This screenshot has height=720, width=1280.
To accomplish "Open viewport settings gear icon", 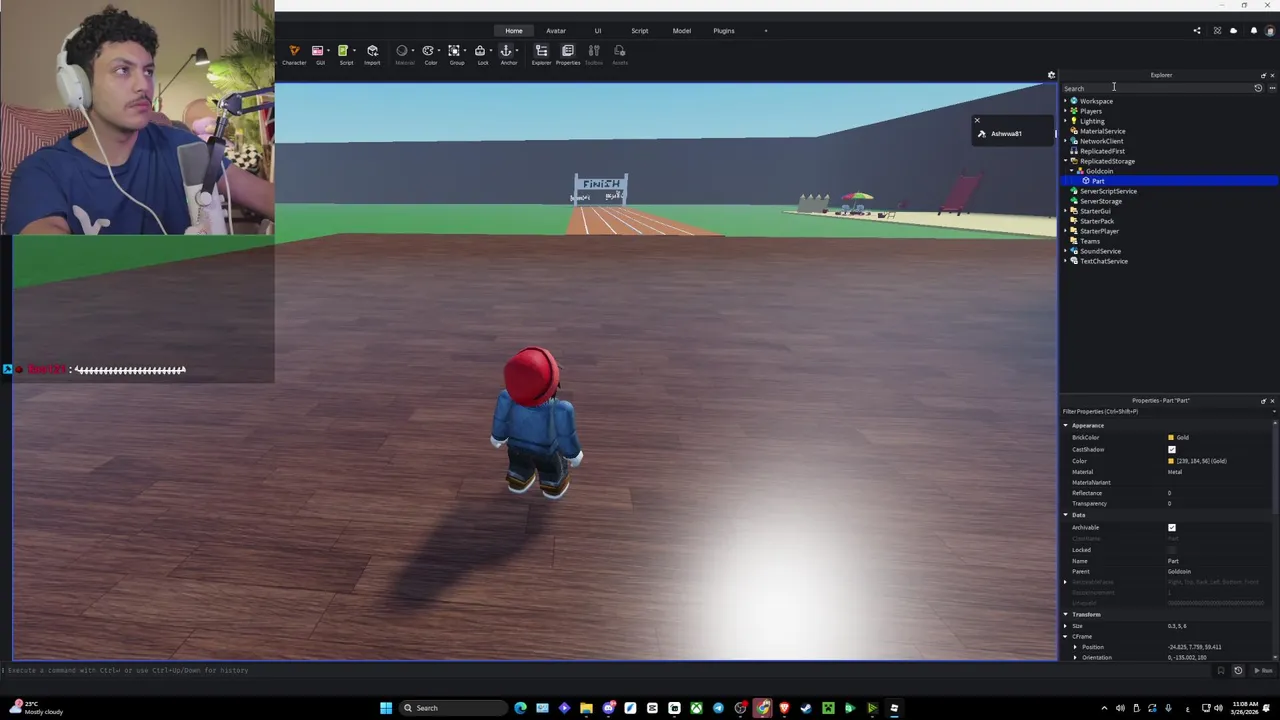I will coord(1051,75).
